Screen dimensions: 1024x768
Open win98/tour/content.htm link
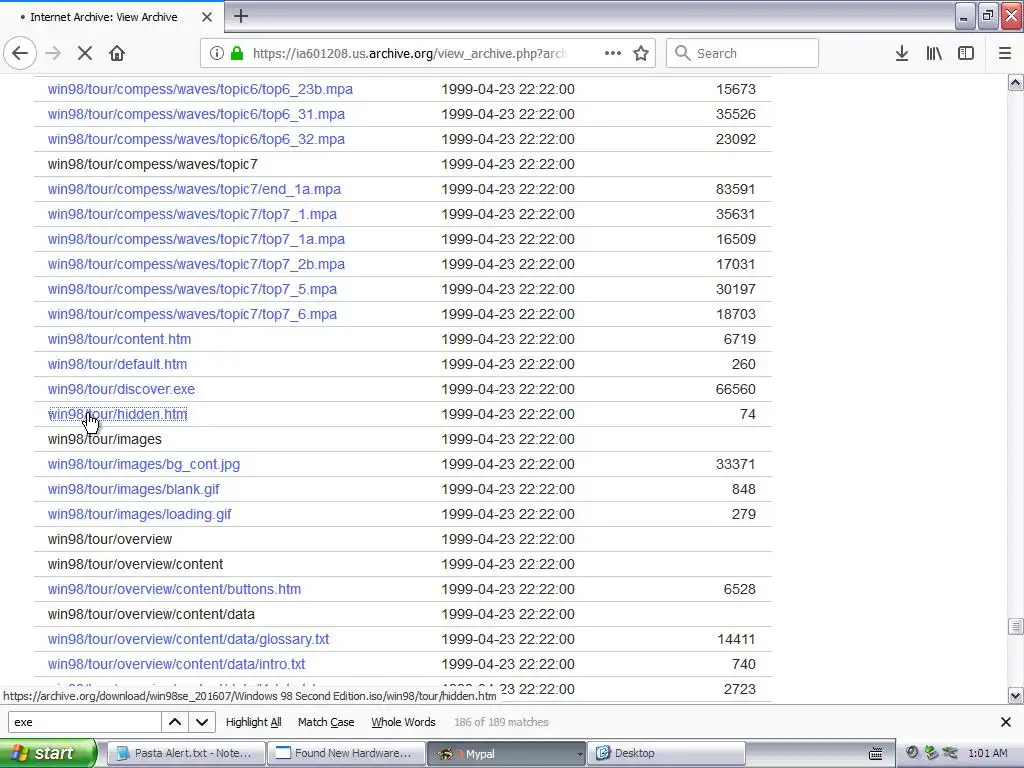point(120,339)
